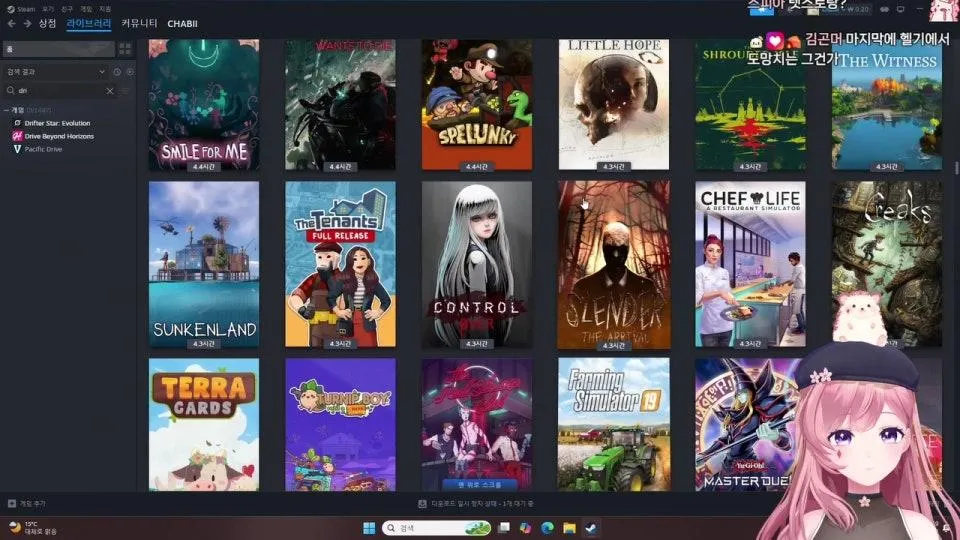960x540 pixels.
Task: Open the Slender: The Arrival cover
Action: 613,265
